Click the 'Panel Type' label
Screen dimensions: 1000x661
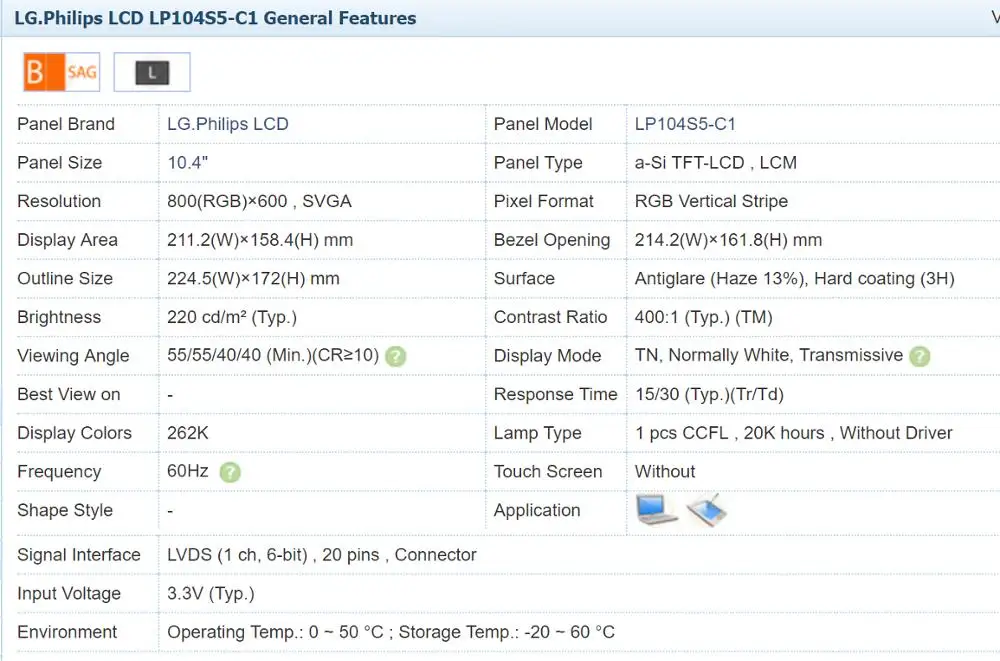point(538,163)
